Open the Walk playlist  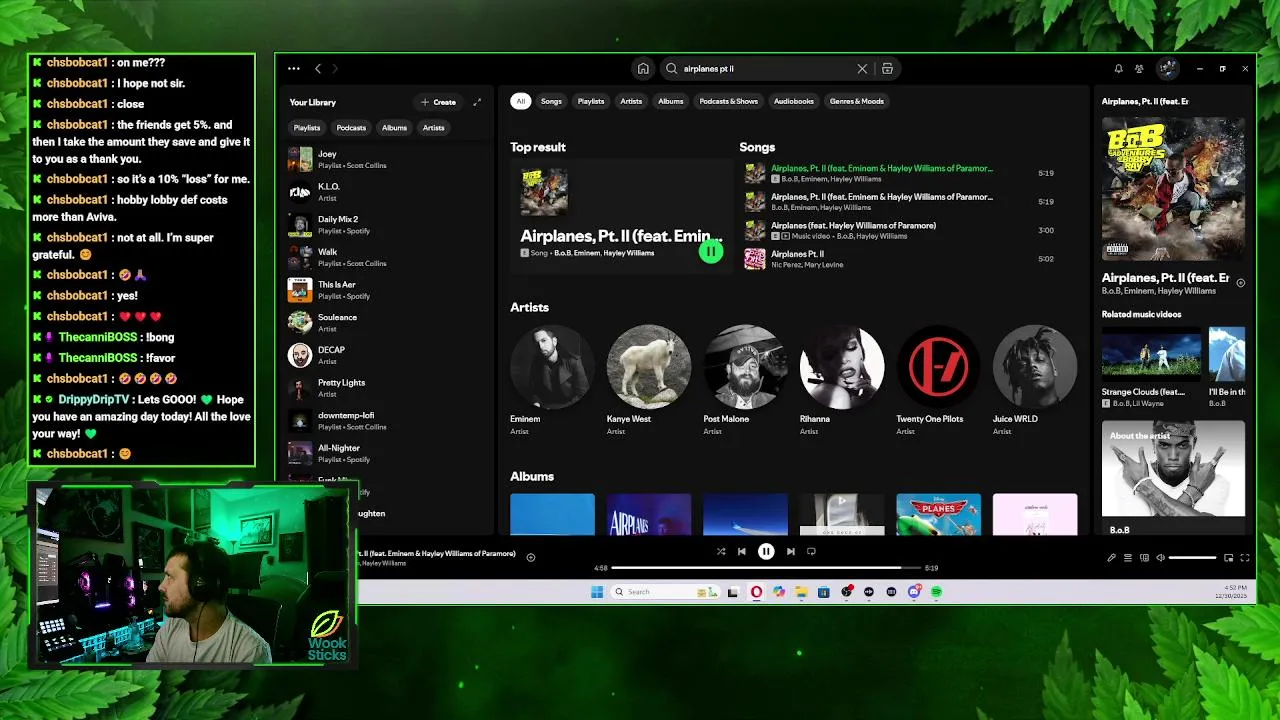[385, 257]
